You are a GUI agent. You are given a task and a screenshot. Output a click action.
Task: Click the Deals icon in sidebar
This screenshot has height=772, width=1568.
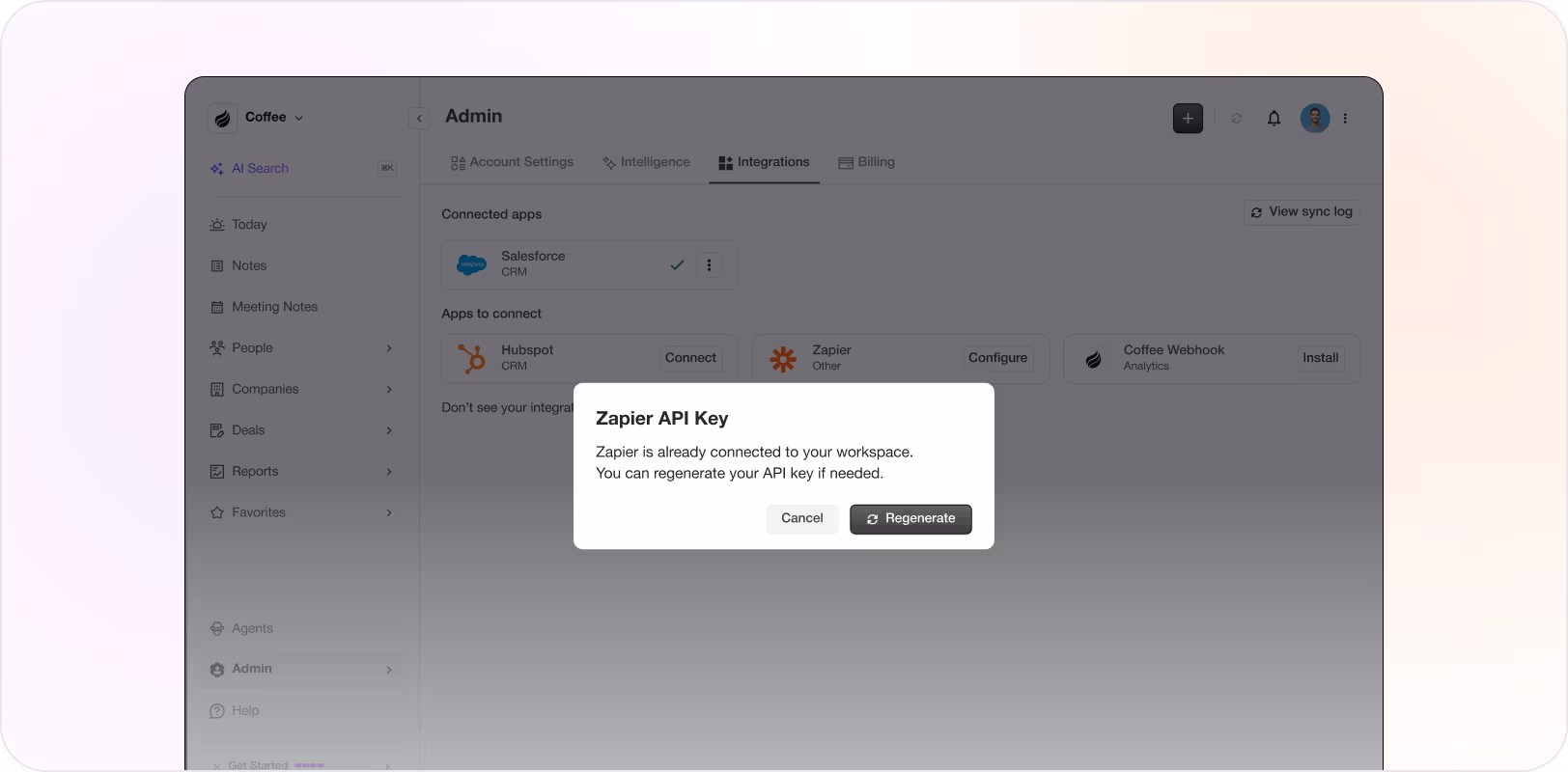point(217,430)
